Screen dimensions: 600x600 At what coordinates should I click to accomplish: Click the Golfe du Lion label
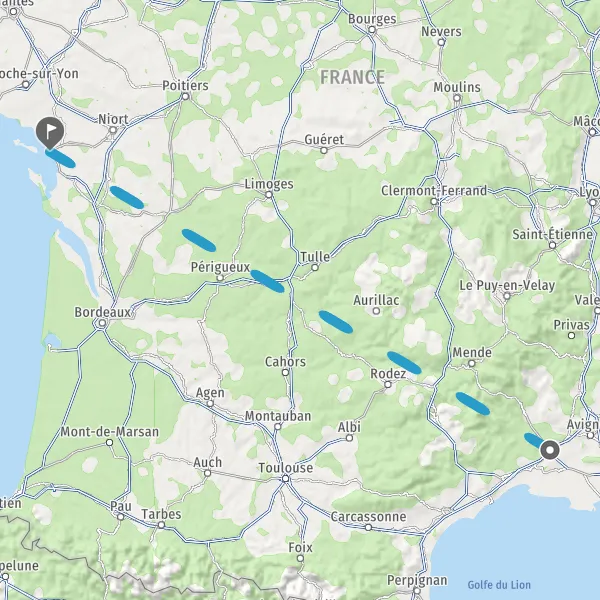tap(499, 585)
